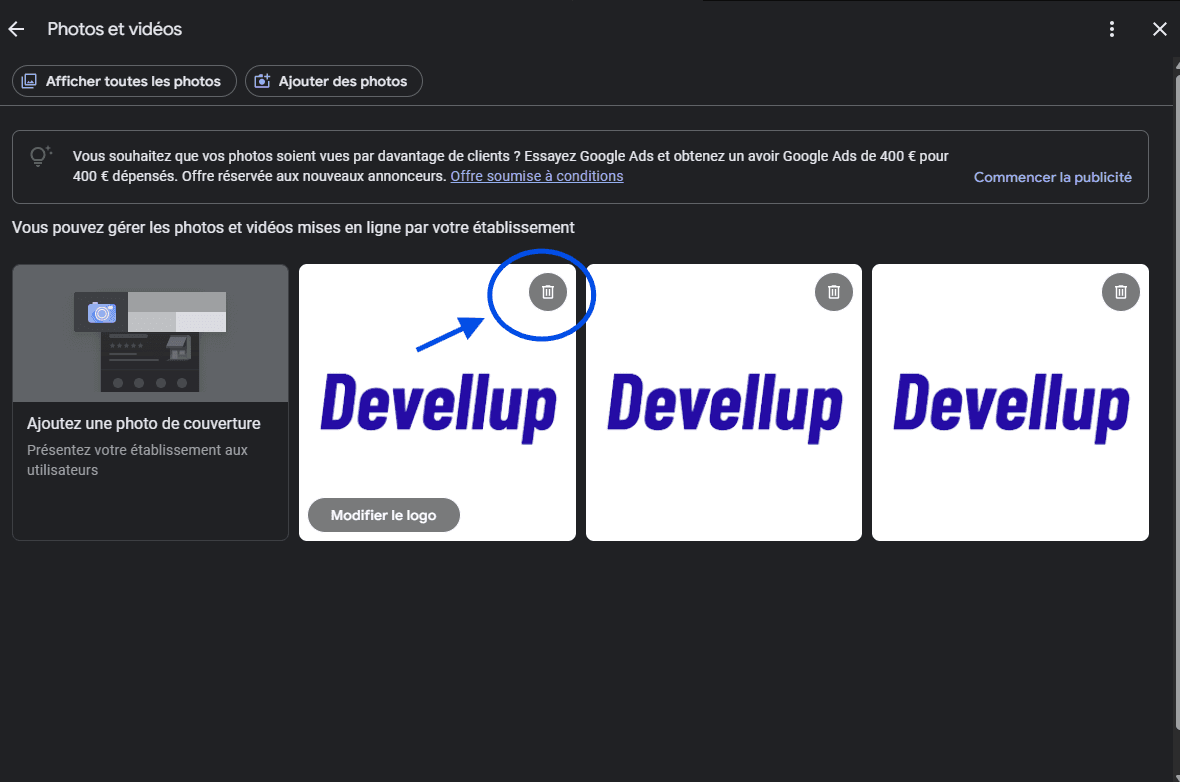Click the lightbulb icon in the Ads banner
The height and width of the screenshot is (782, 1180).
[40, 155]
